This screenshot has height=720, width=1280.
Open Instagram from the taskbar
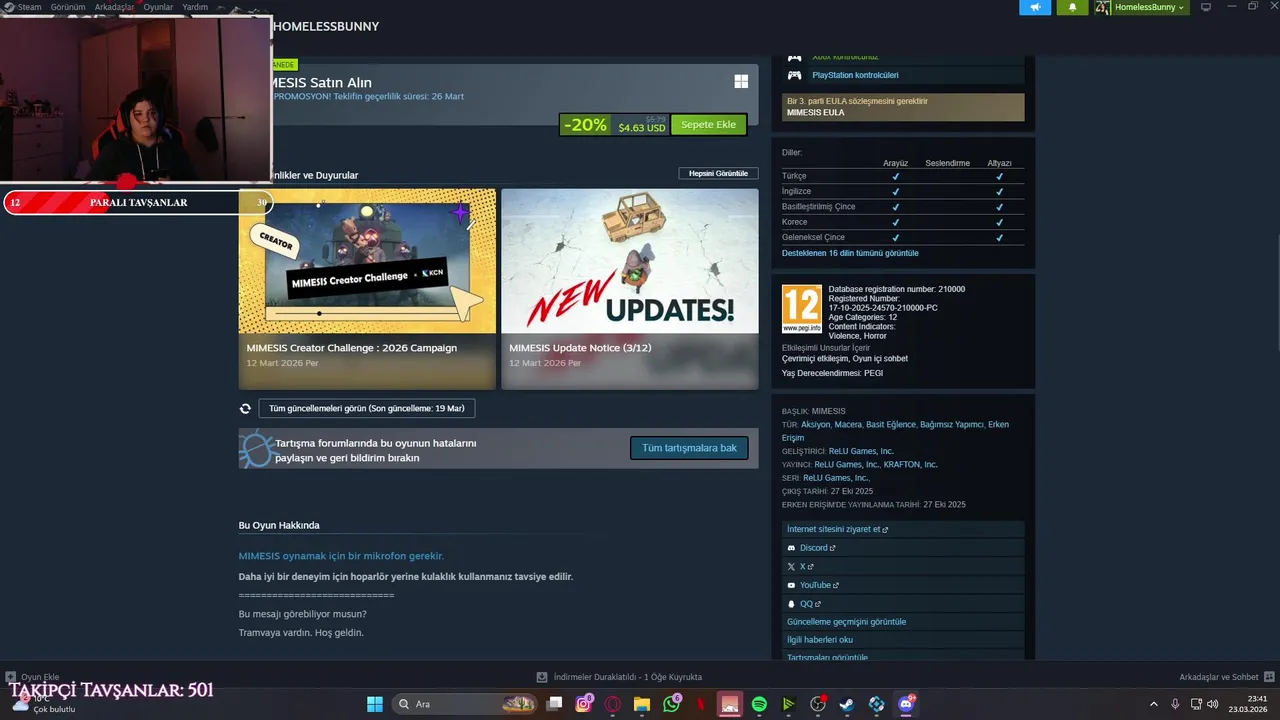[584, 704]
